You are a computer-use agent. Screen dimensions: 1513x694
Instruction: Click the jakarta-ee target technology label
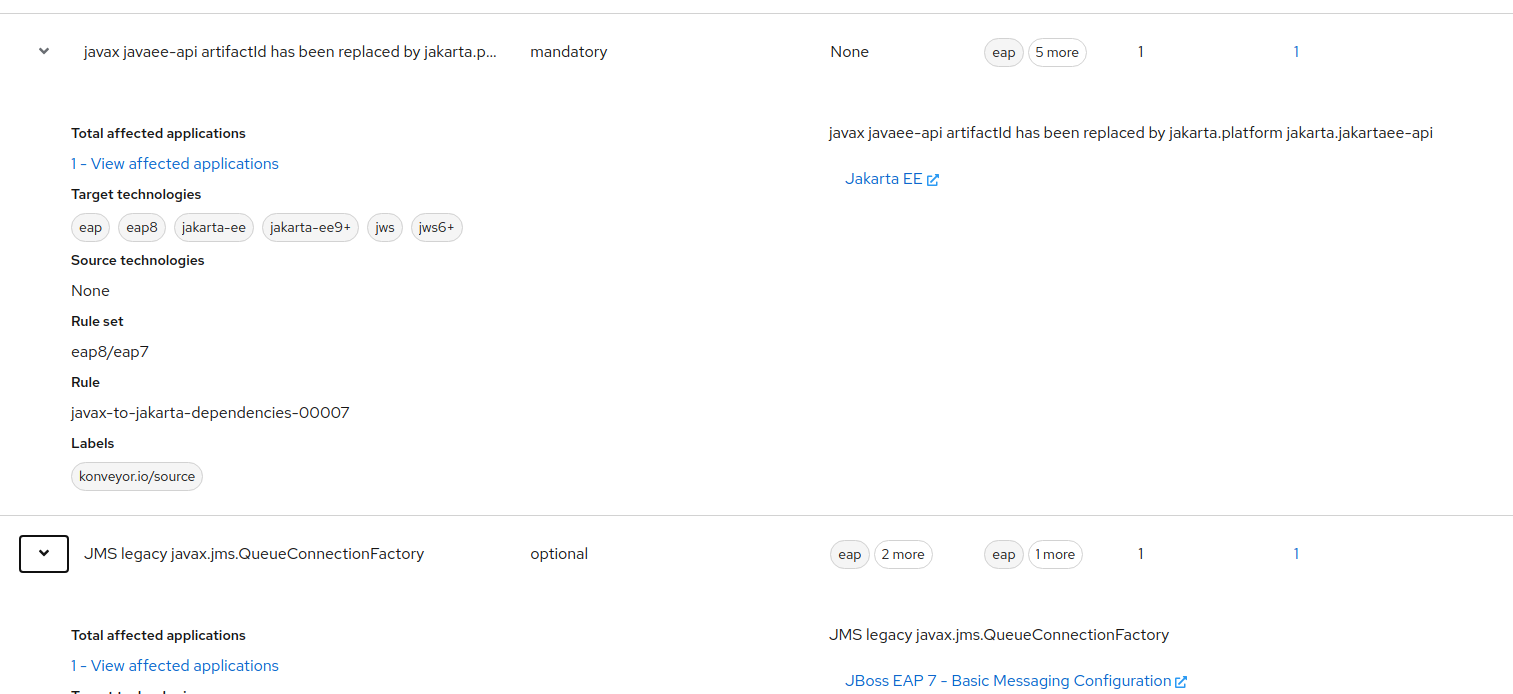coord(214,228)
